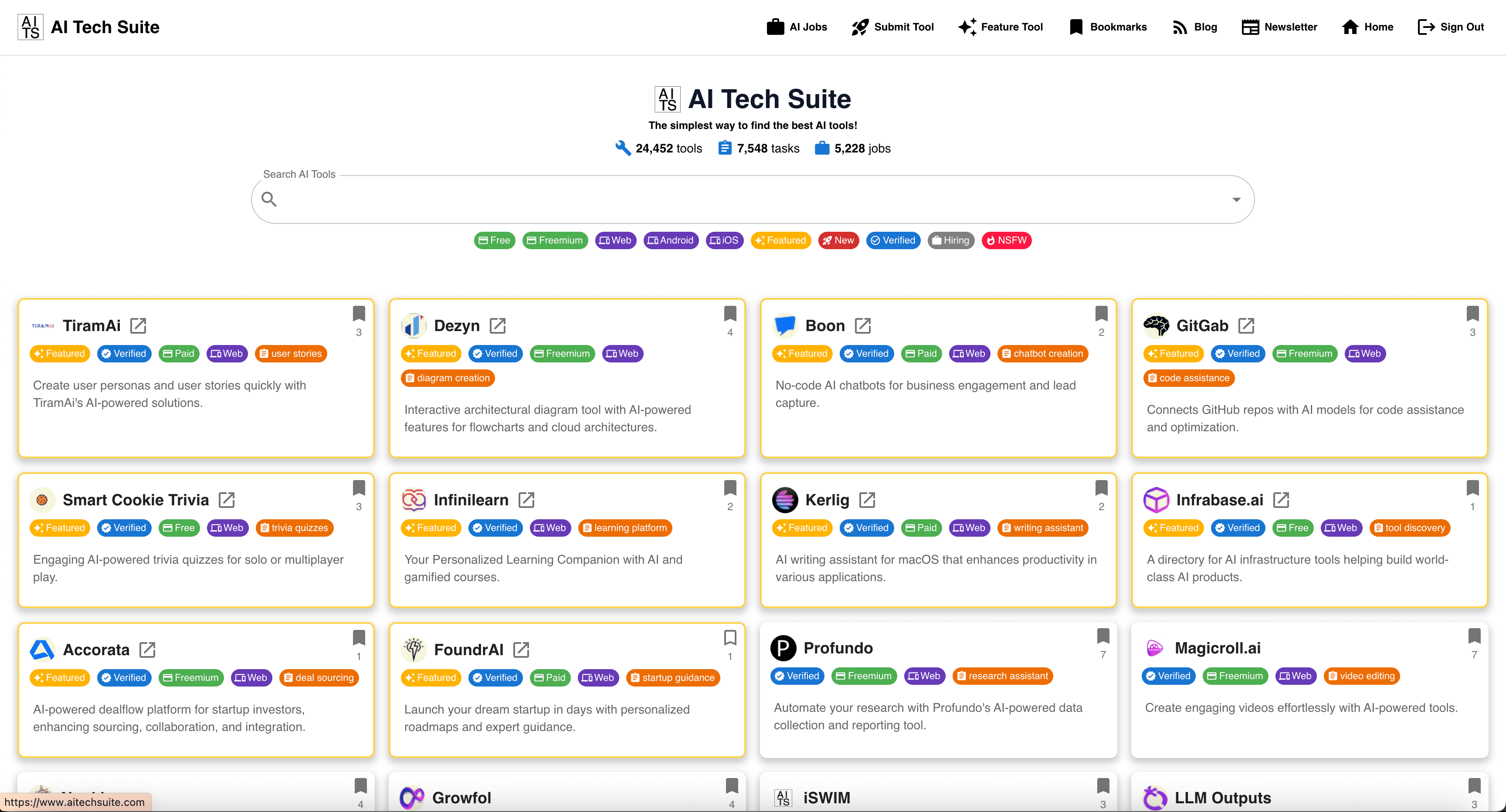Filter by the Android platform chip
This screenshot has height=812, width=1506.
pos(671,240)
